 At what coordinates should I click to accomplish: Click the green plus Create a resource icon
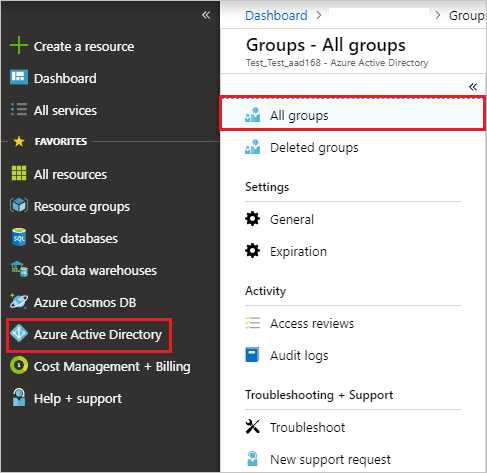pyautogui.click(x=19, y=45)
